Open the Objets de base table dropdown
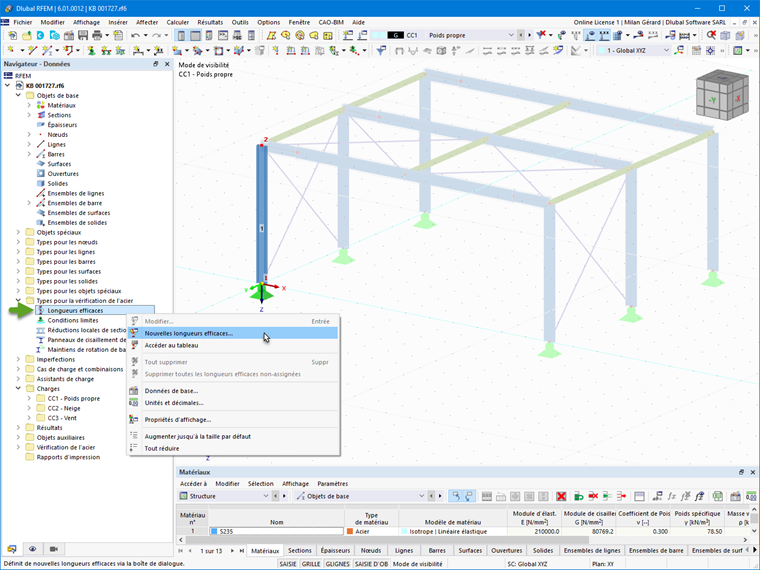This screenshot has height=570, width=760. pyautogui.click(x=421, y=496)
